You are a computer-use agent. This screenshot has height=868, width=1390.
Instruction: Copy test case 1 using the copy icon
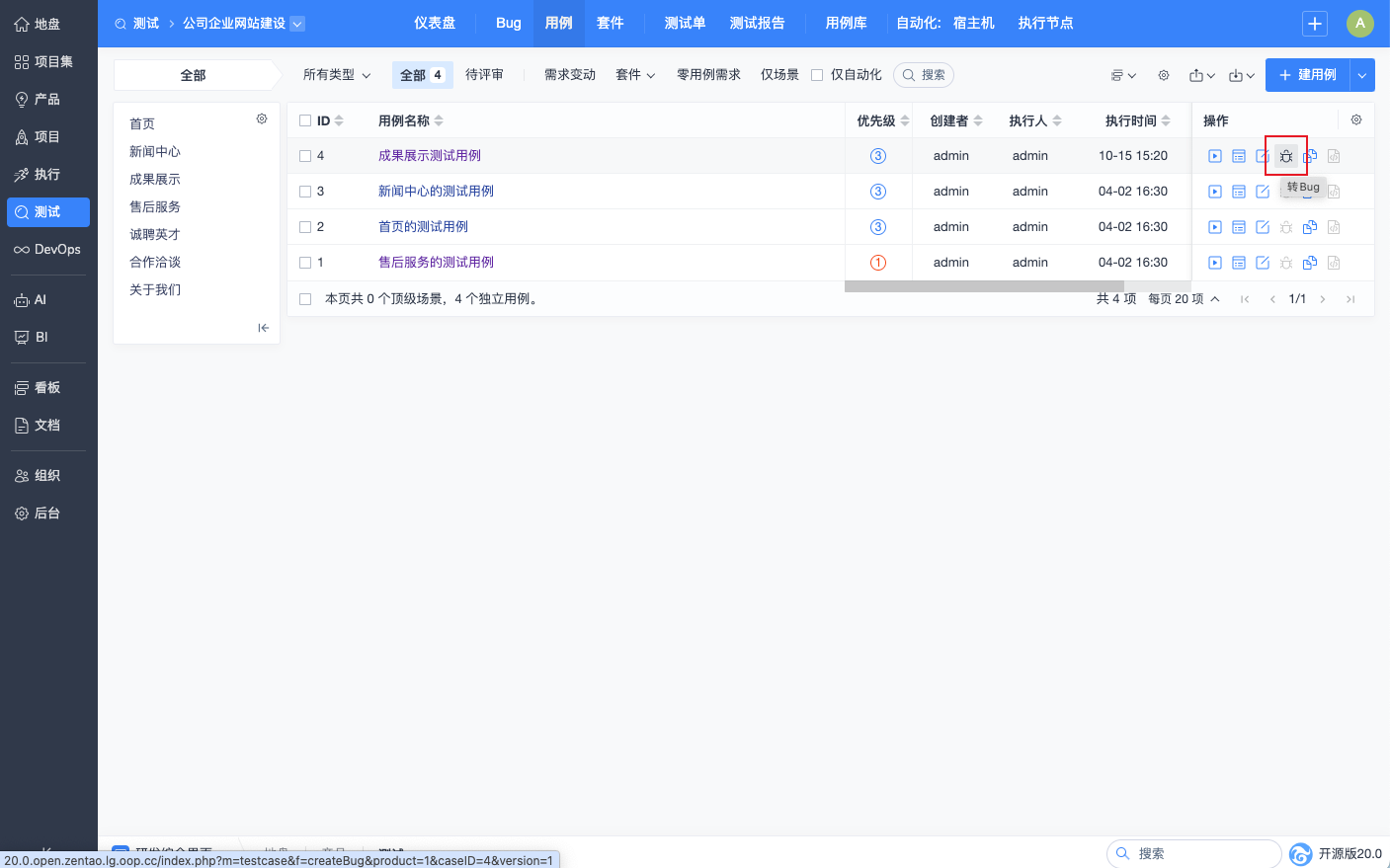click(1309, 263)
